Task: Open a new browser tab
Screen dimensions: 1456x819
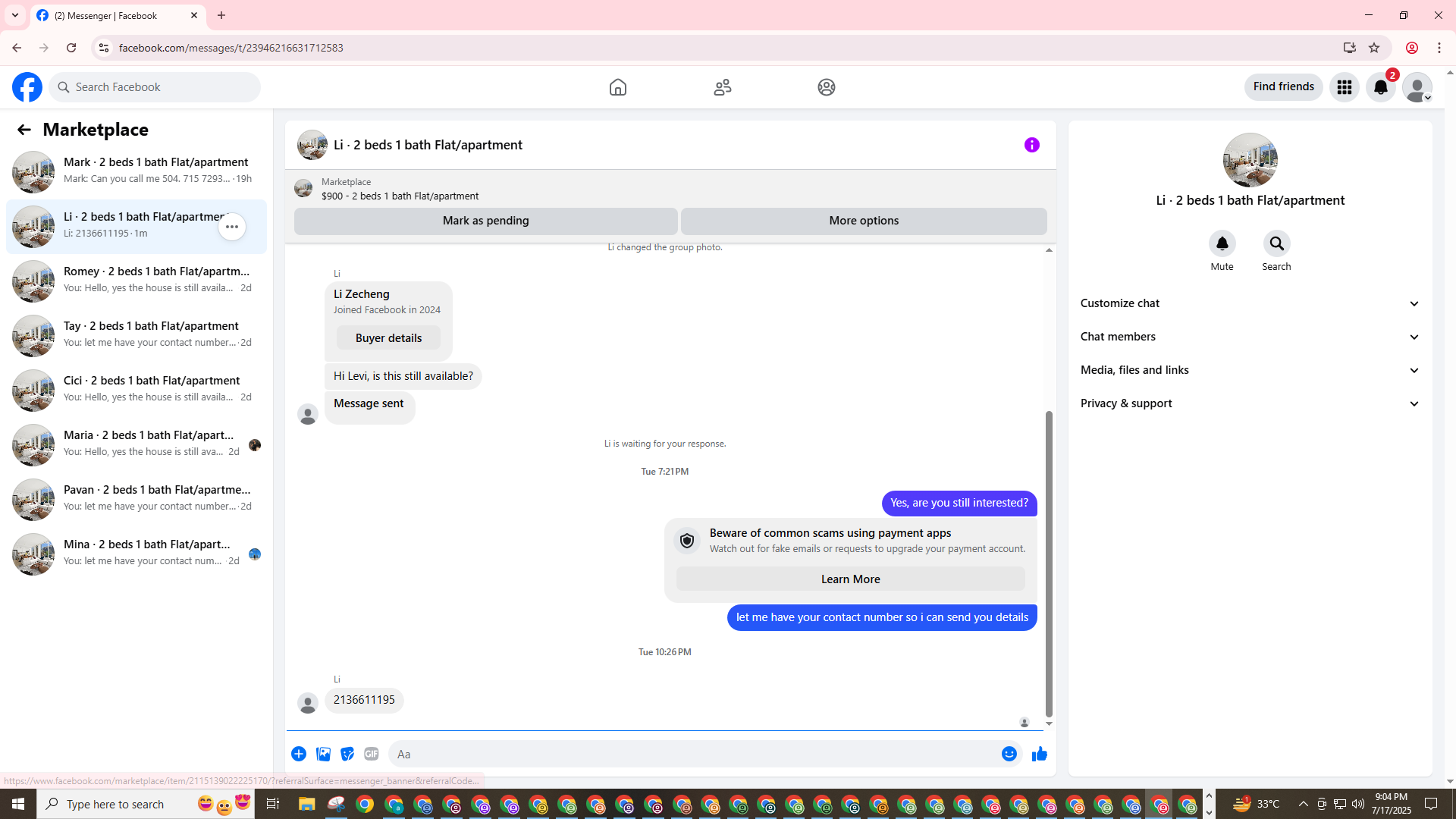Action: (221, 15)
